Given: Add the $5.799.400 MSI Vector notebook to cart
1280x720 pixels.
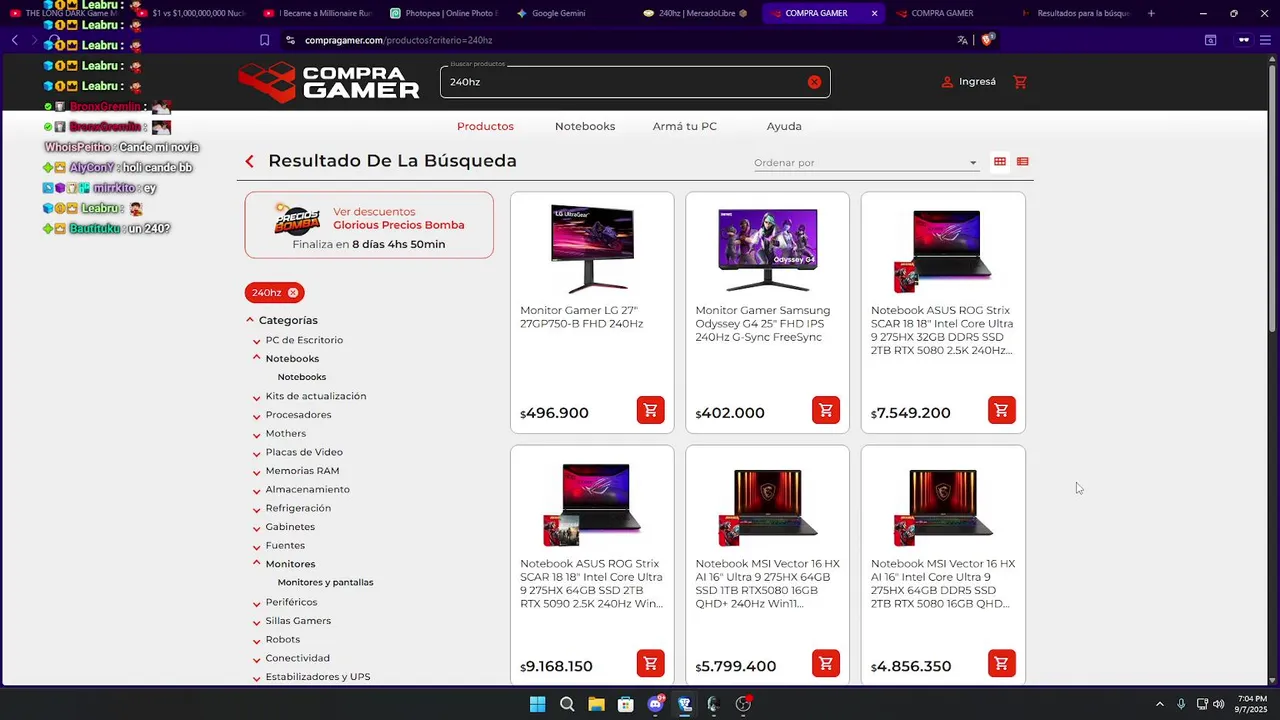Looking at the screenshot, I should (x=826, y=663).
